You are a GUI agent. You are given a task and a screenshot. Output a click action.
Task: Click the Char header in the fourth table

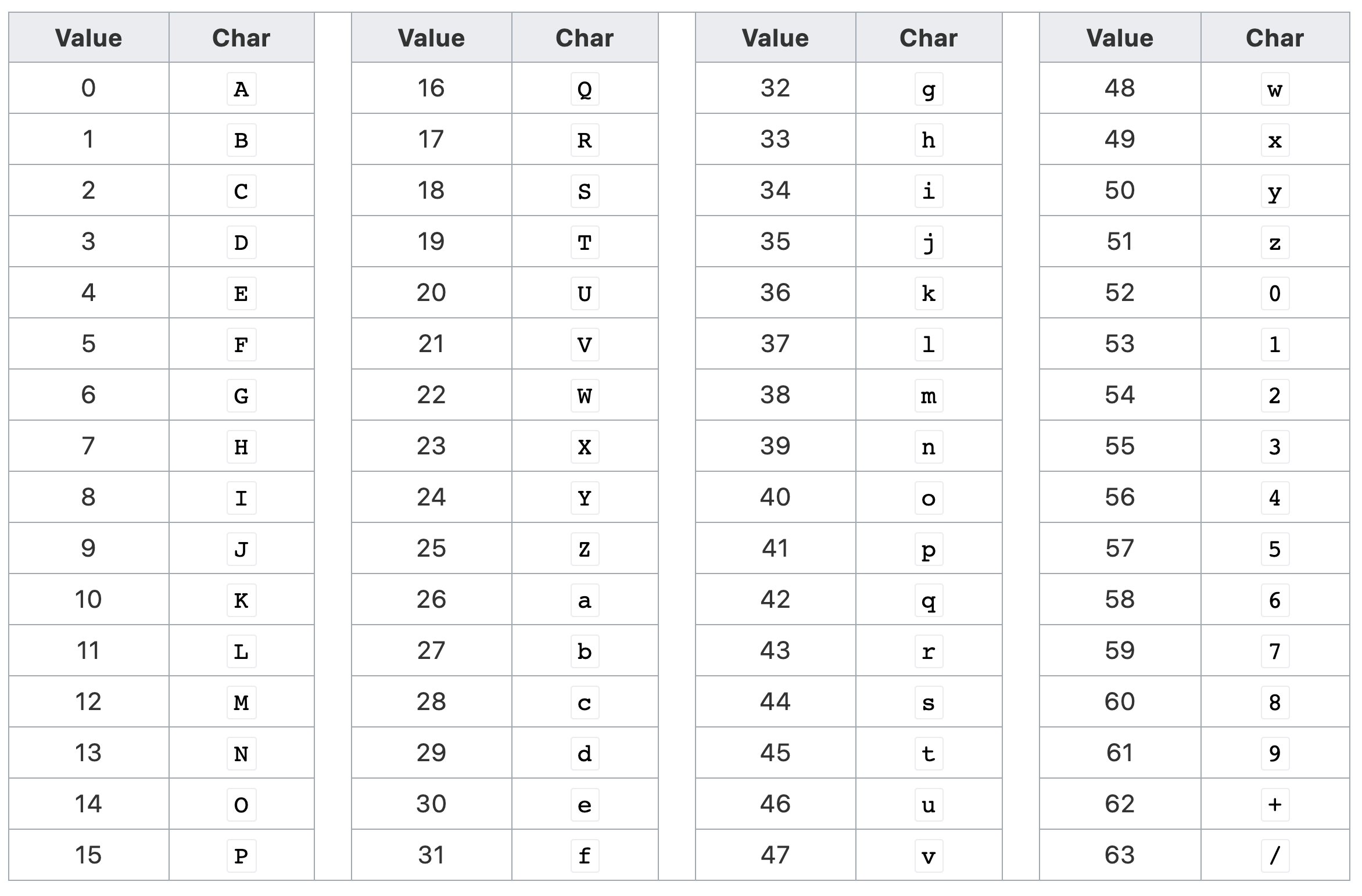point(1260,30)
